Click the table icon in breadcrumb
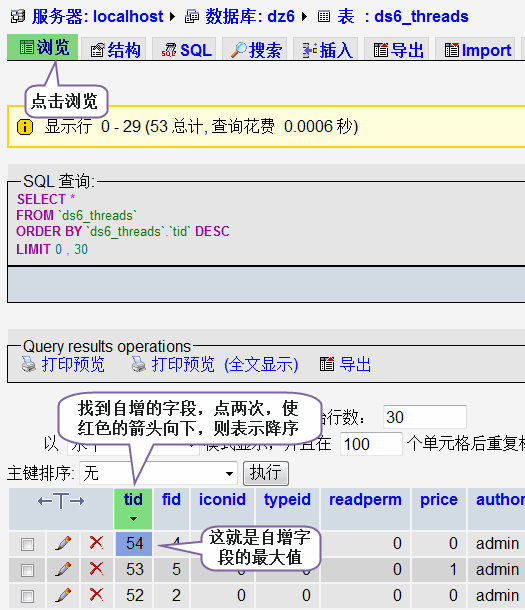525x610 pixels. click(324, 17)
